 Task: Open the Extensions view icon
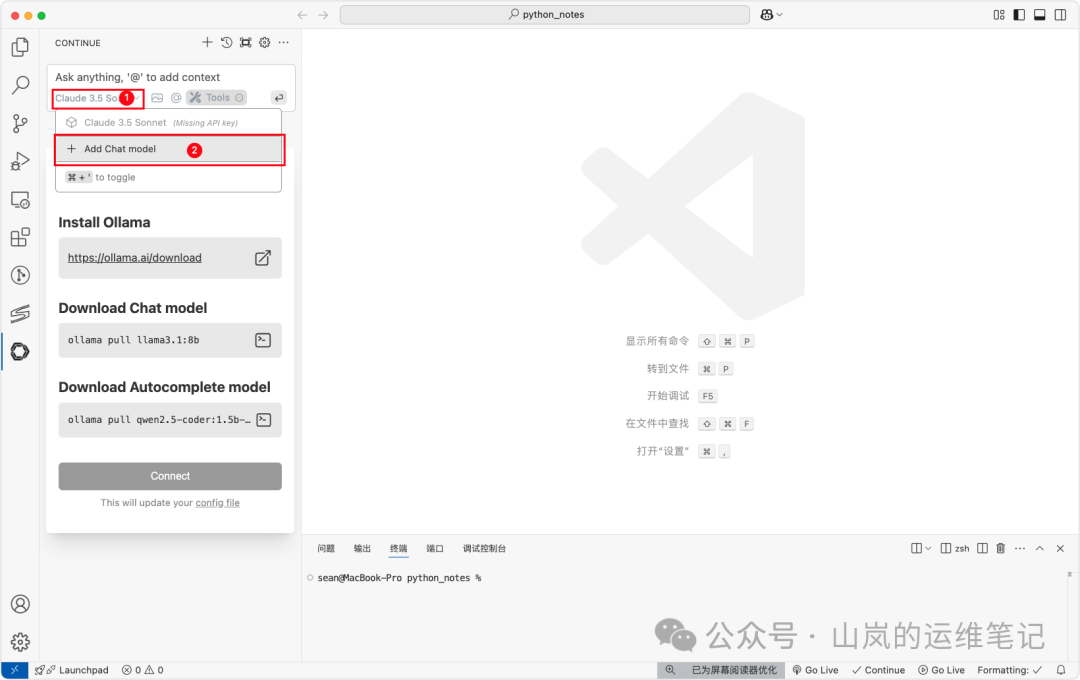tap(20, 237)
